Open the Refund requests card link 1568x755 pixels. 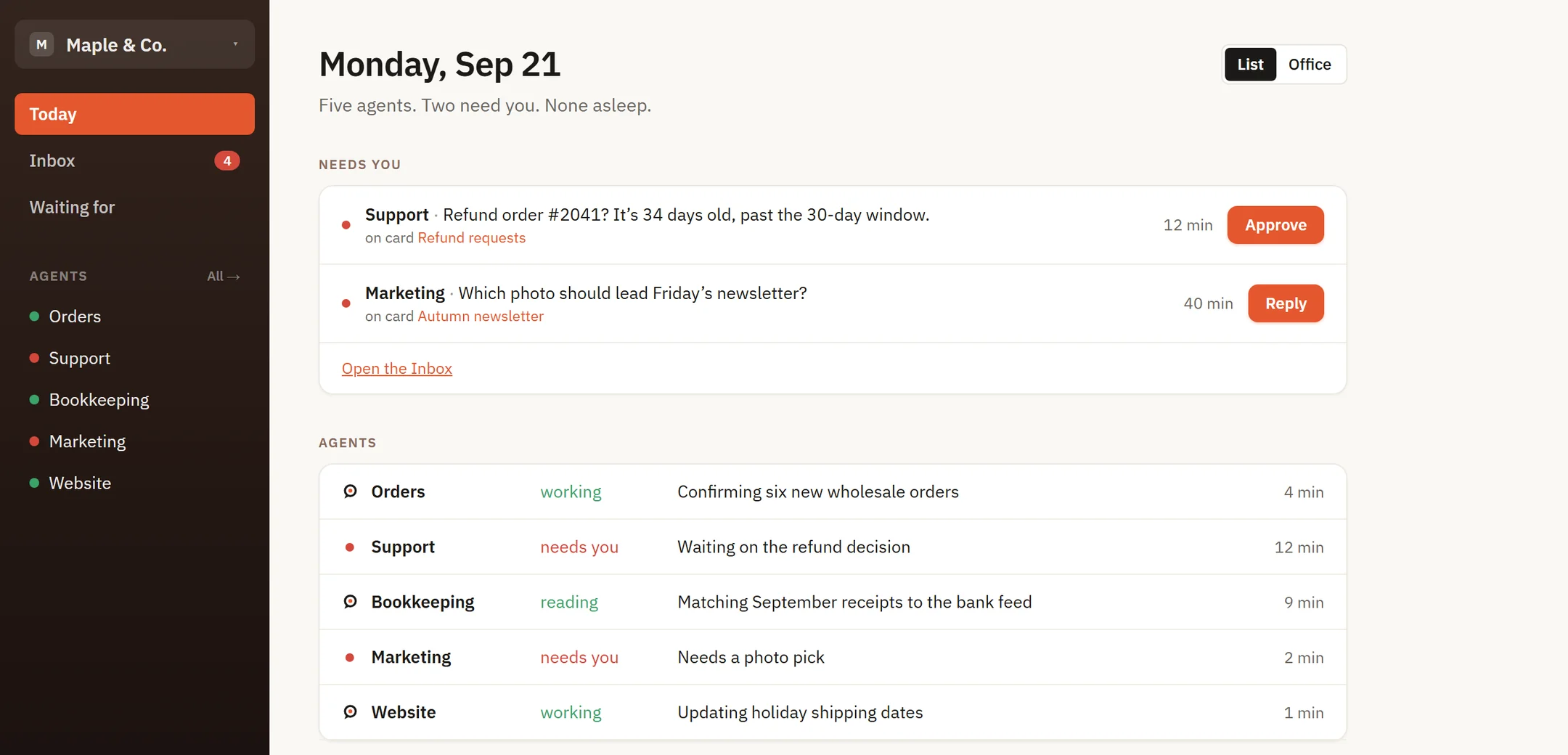click(471, 238)
